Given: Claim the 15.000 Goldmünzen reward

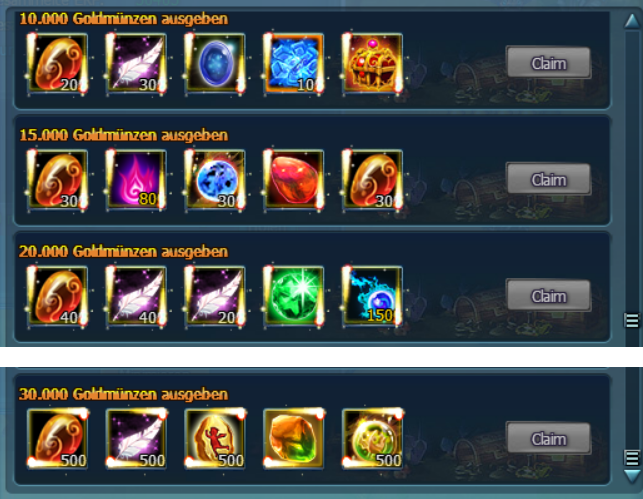Looking at the screenshot, I should 549,179.
